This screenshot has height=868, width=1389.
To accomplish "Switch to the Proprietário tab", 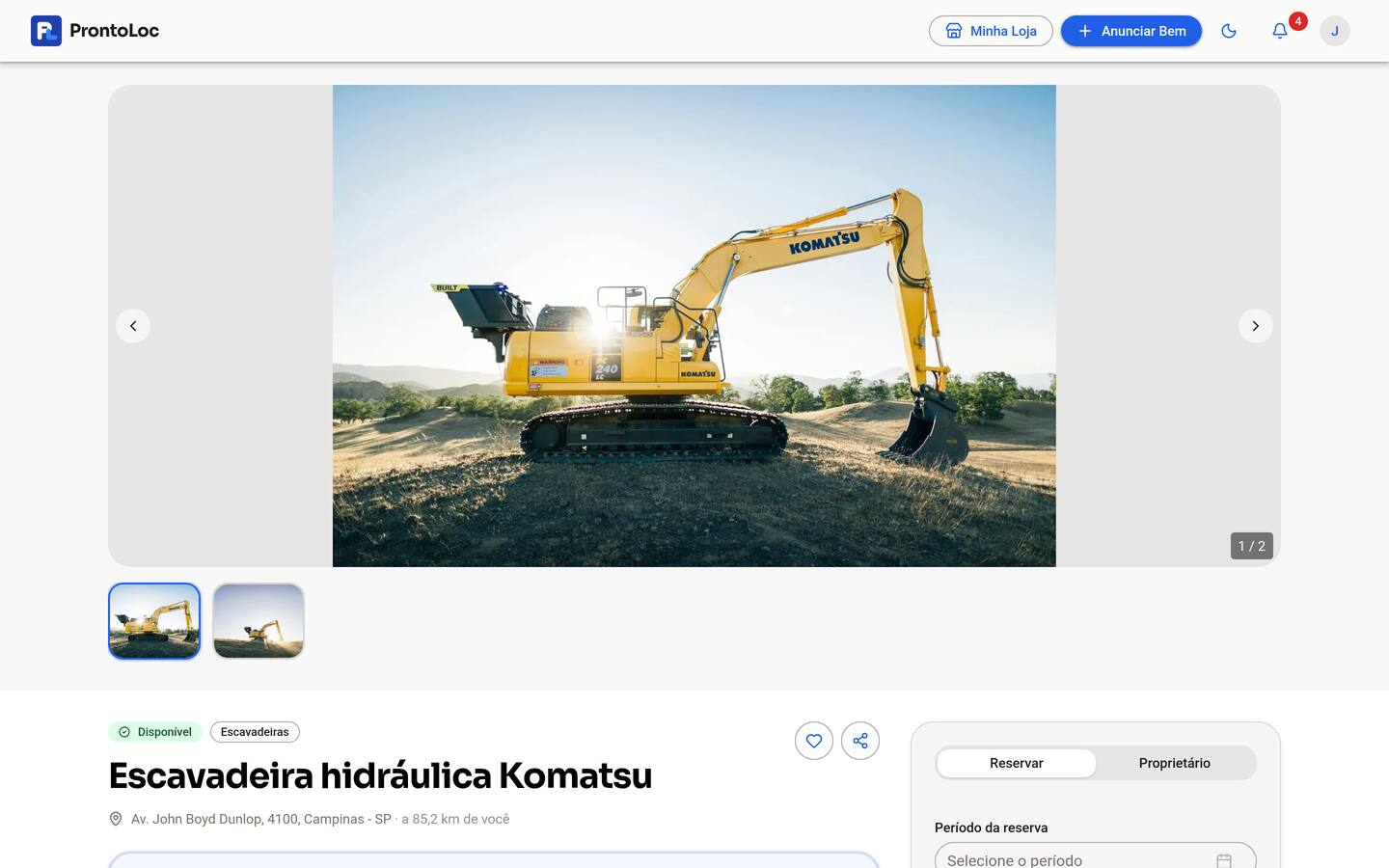I will [1175, 763].
